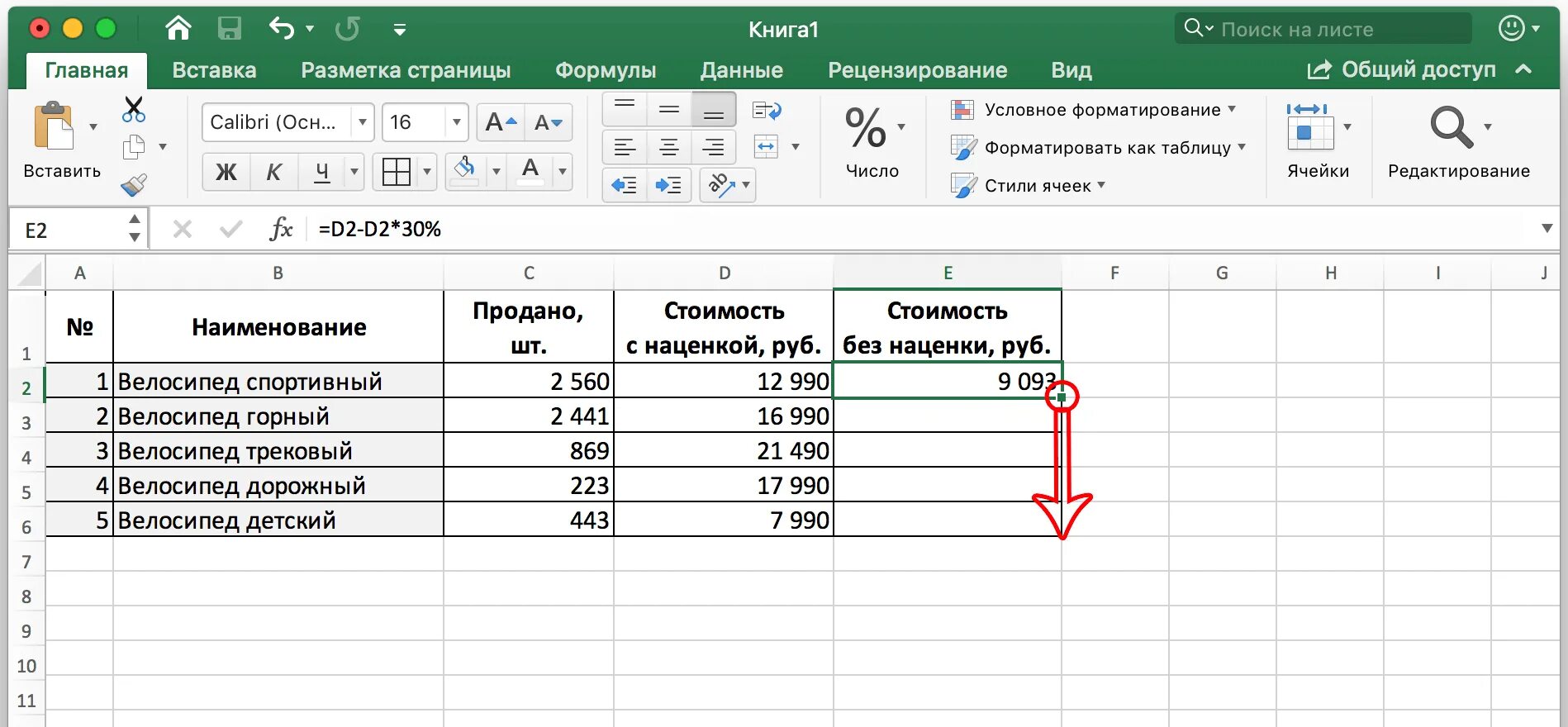Cut selection with the scissors icon

[133, 109]
